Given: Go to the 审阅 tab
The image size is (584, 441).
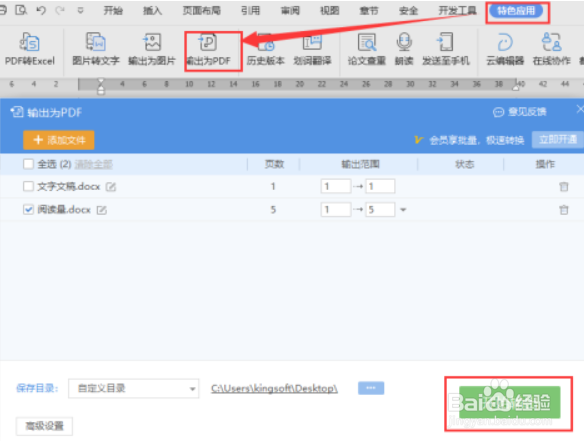Looking at the screenshot, I should coord(290,10).
